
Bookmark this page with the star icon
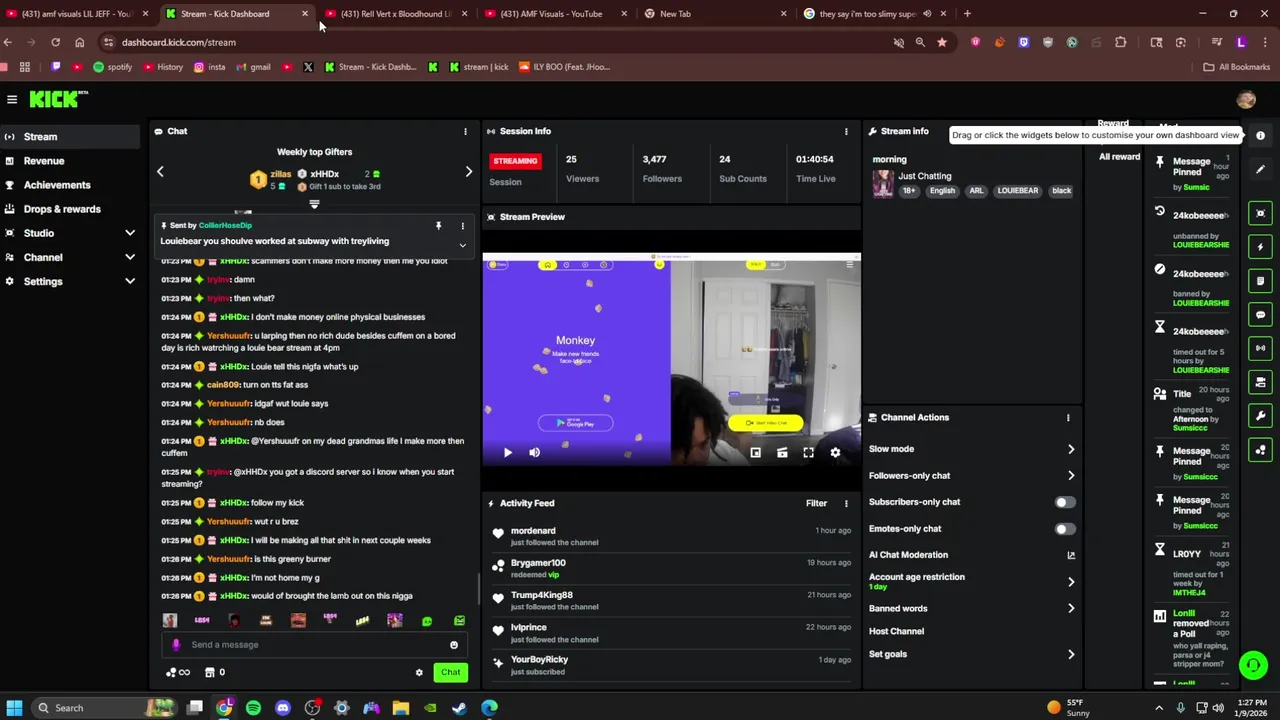942,42
